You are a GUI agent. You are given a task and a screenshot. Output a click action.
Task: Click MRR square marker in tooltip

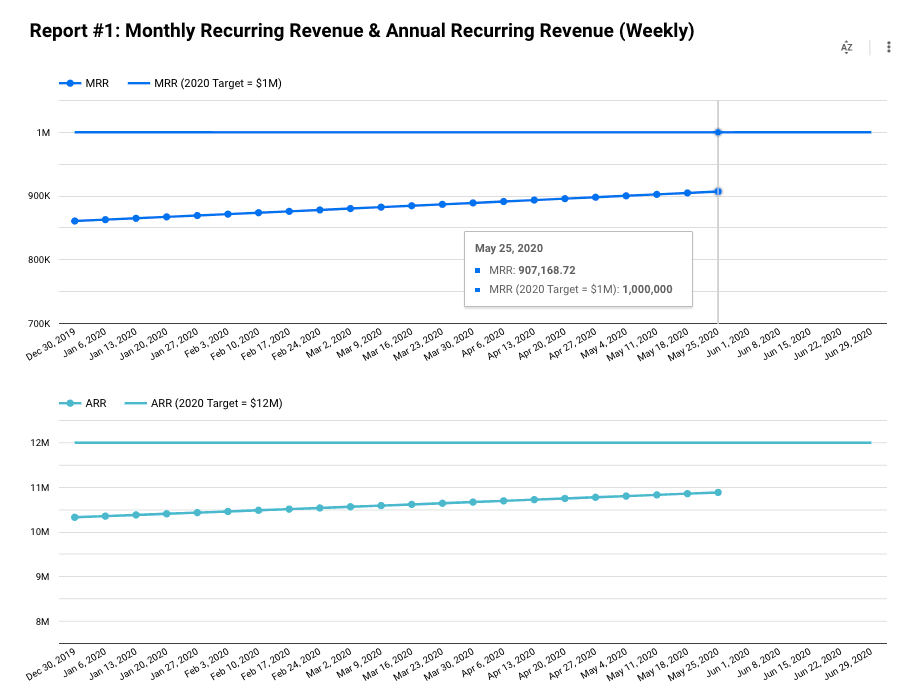coord(479,270)
